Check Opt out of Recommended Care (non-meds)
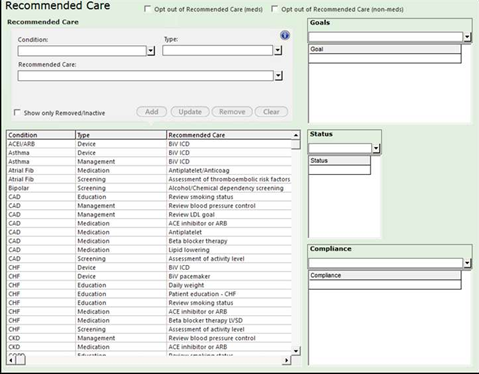This screenshot has width=479, height=374. [274, 9]
